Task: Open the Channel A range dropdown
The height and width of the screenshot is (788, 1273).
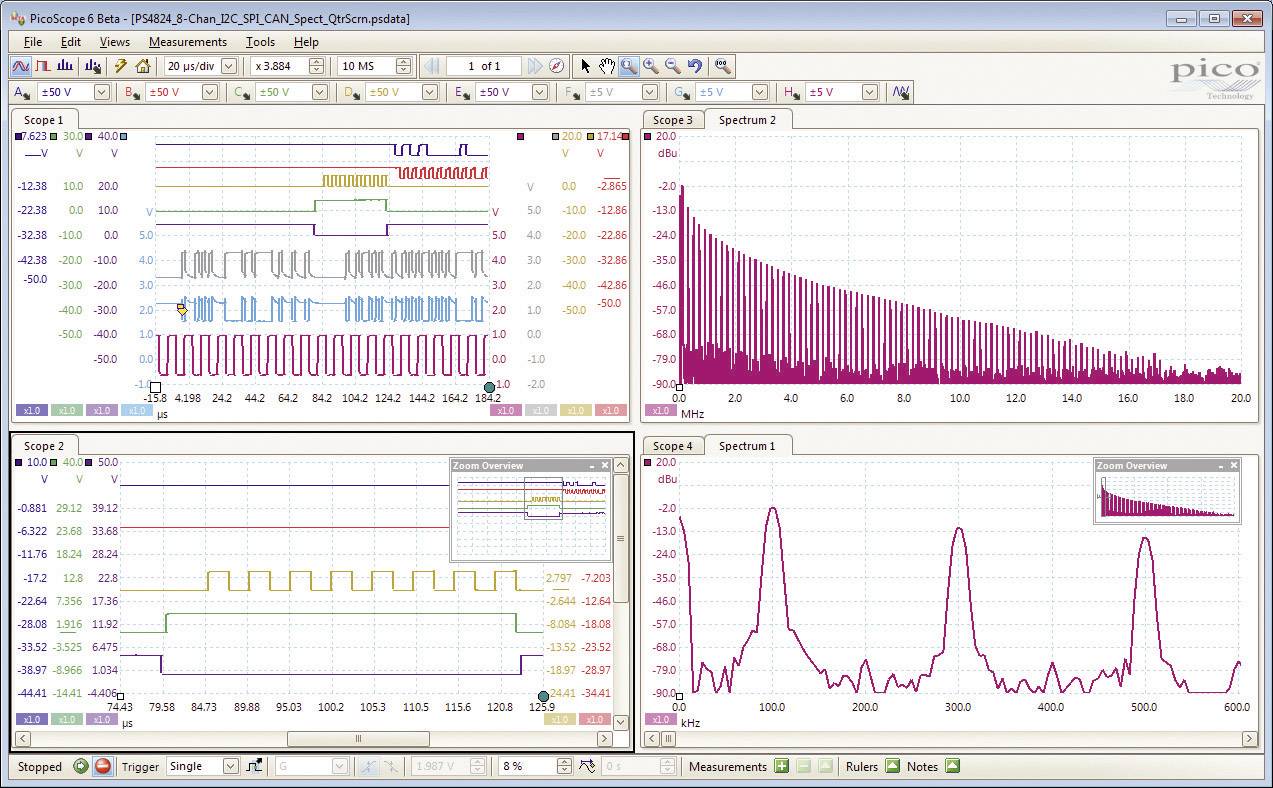Action: click(100, 91)
